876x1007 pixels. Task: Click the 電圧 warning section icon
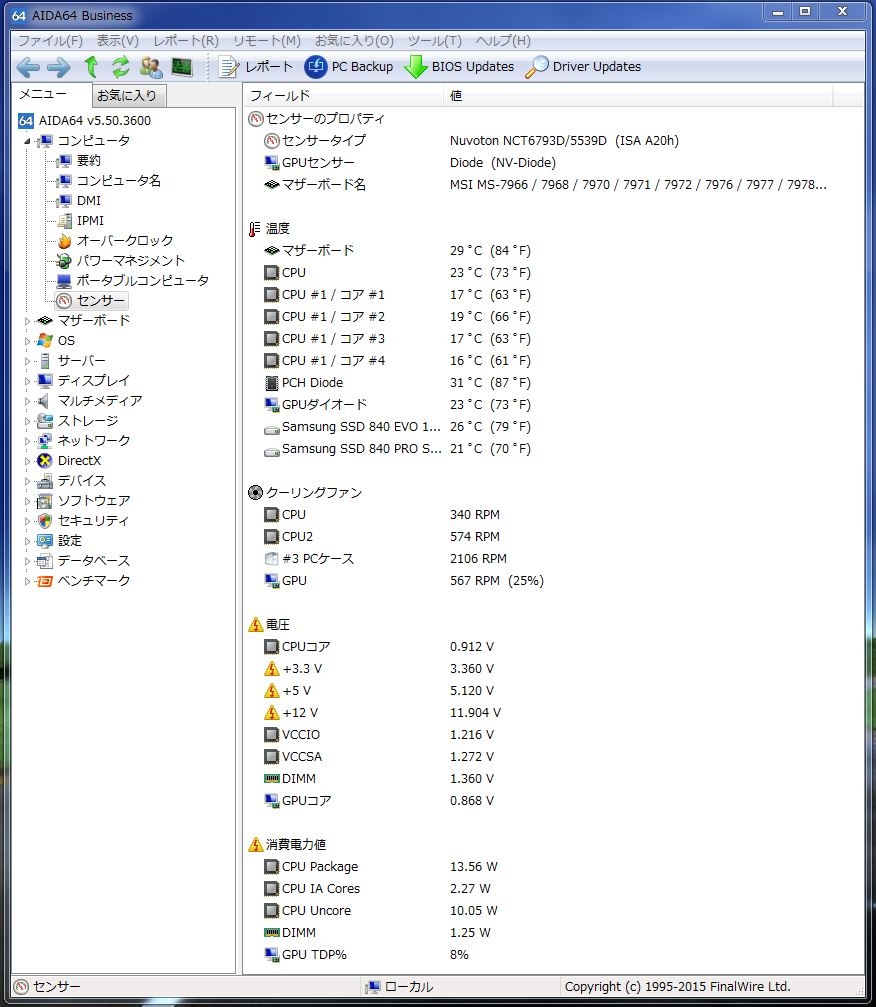pos(256,624)
